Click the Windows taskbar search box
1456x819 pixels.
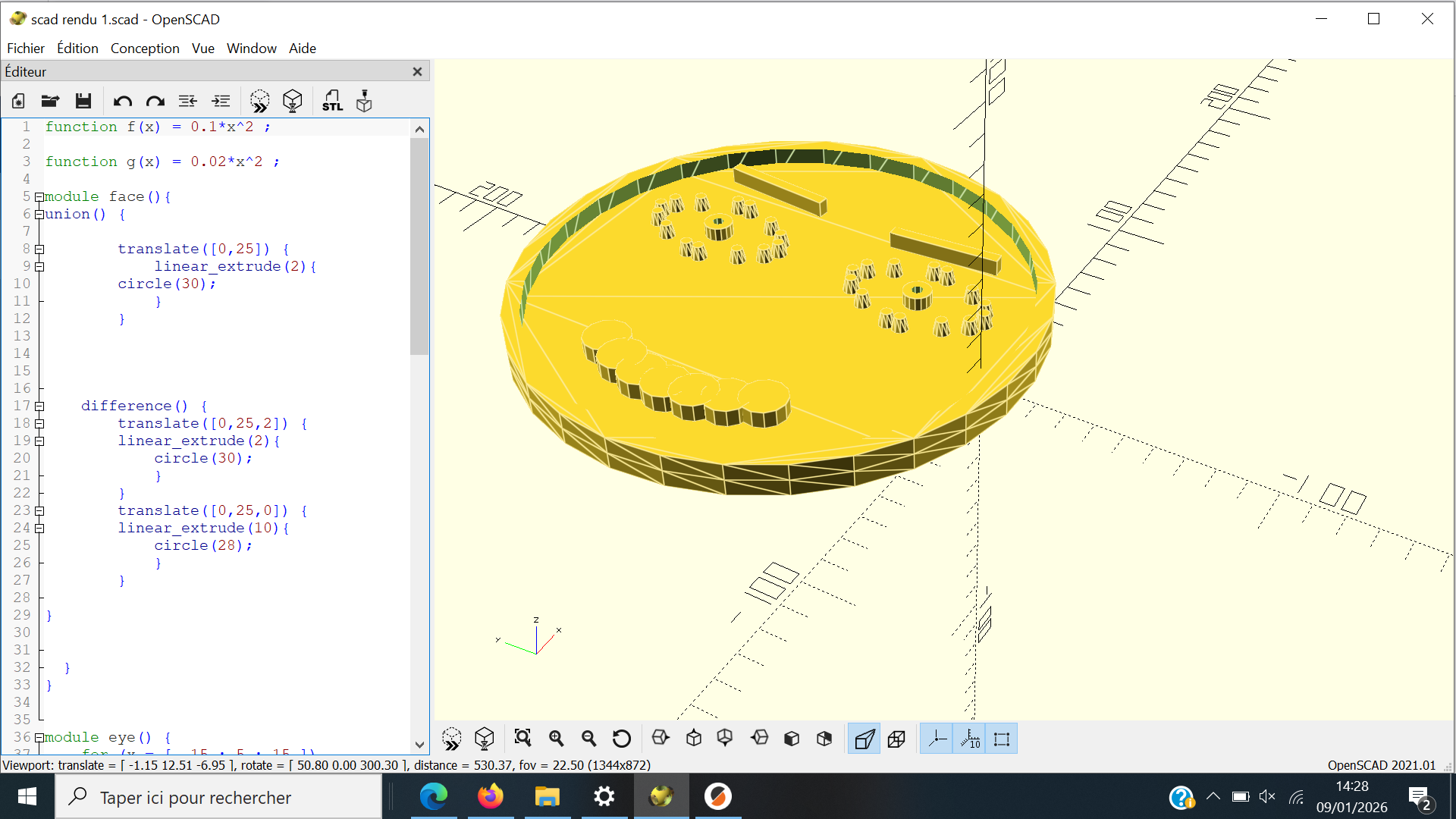[x=220, y=797]
